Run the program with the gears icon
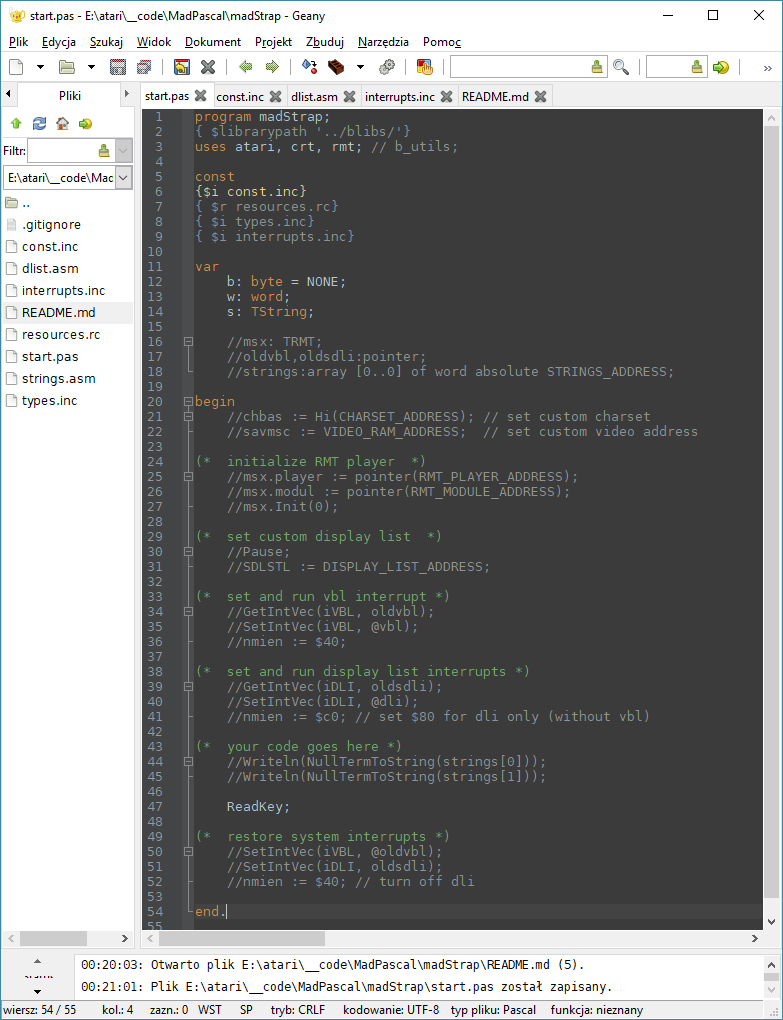Viewport: 783px width, 1020px height. [x=387, y=67]
